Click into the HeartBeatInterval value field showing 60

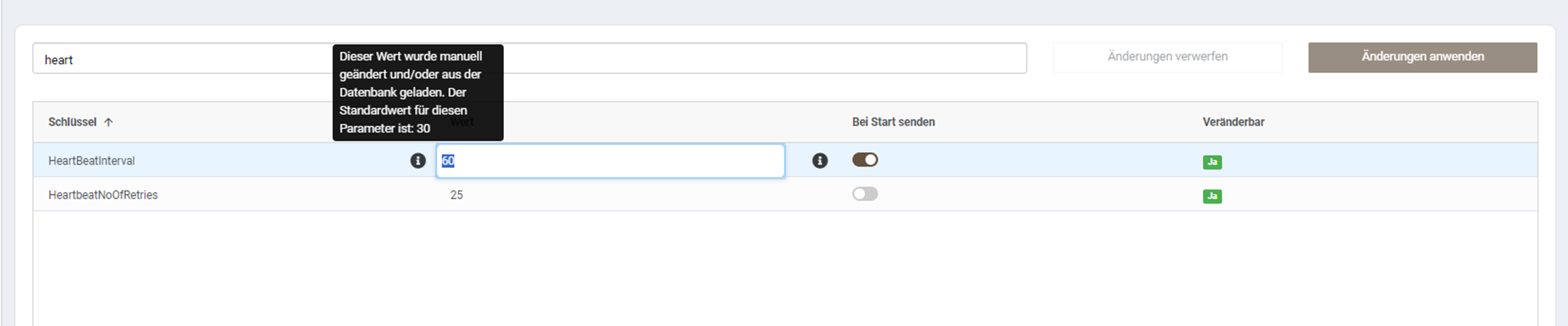tap(610, 161)
